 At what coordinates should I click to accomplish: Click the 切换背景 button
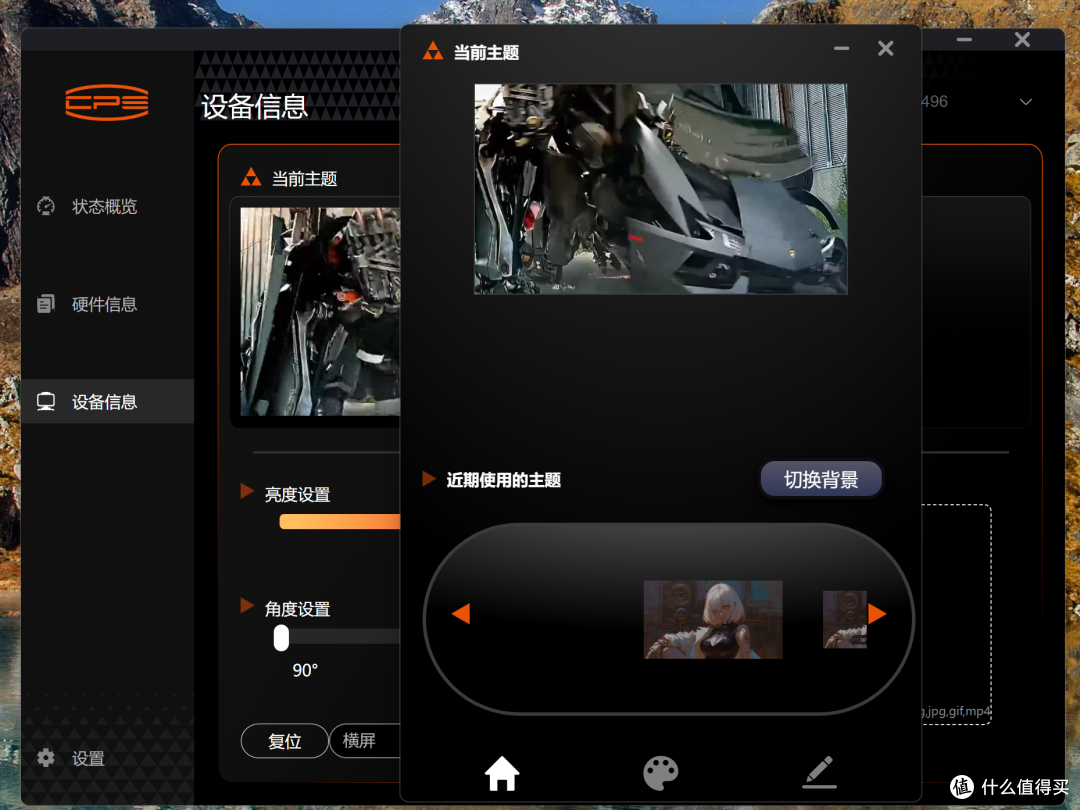pos(821,479)
